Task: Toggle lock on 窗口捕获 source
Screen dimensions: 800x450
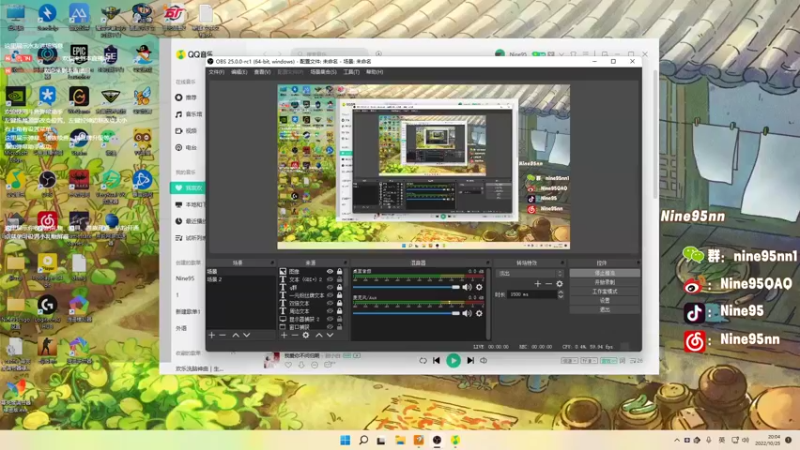Action: (x=339, y=327)
